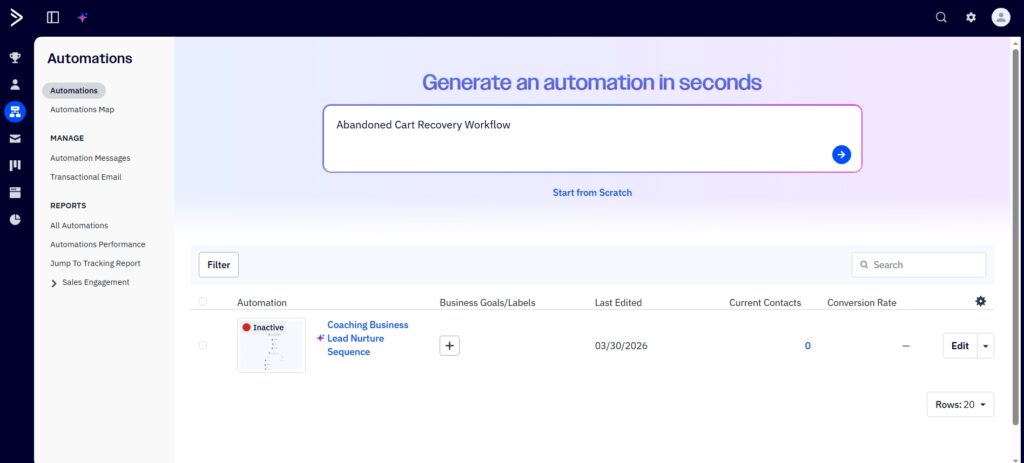
Task: Open the Inactive automation thumbnail preview
Action: [271, 345]
